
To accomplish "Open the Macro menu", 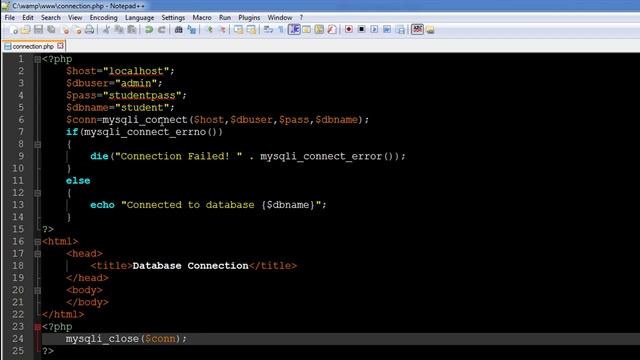I will tap(202, 18).
